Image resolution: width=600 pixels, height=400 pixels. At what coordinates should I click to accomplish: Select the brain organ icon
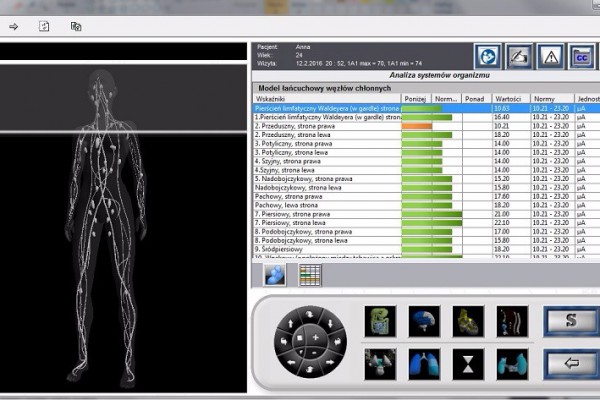pos(421,322)
